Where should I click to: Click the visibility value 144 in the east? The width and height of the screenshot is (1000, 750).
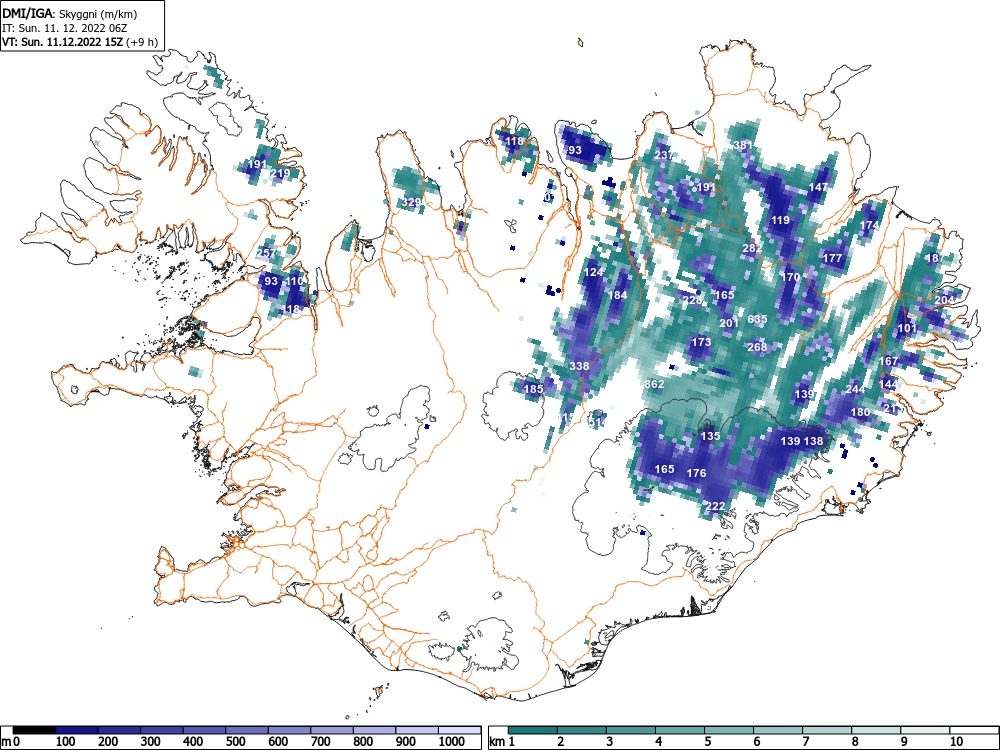point(888,385)
